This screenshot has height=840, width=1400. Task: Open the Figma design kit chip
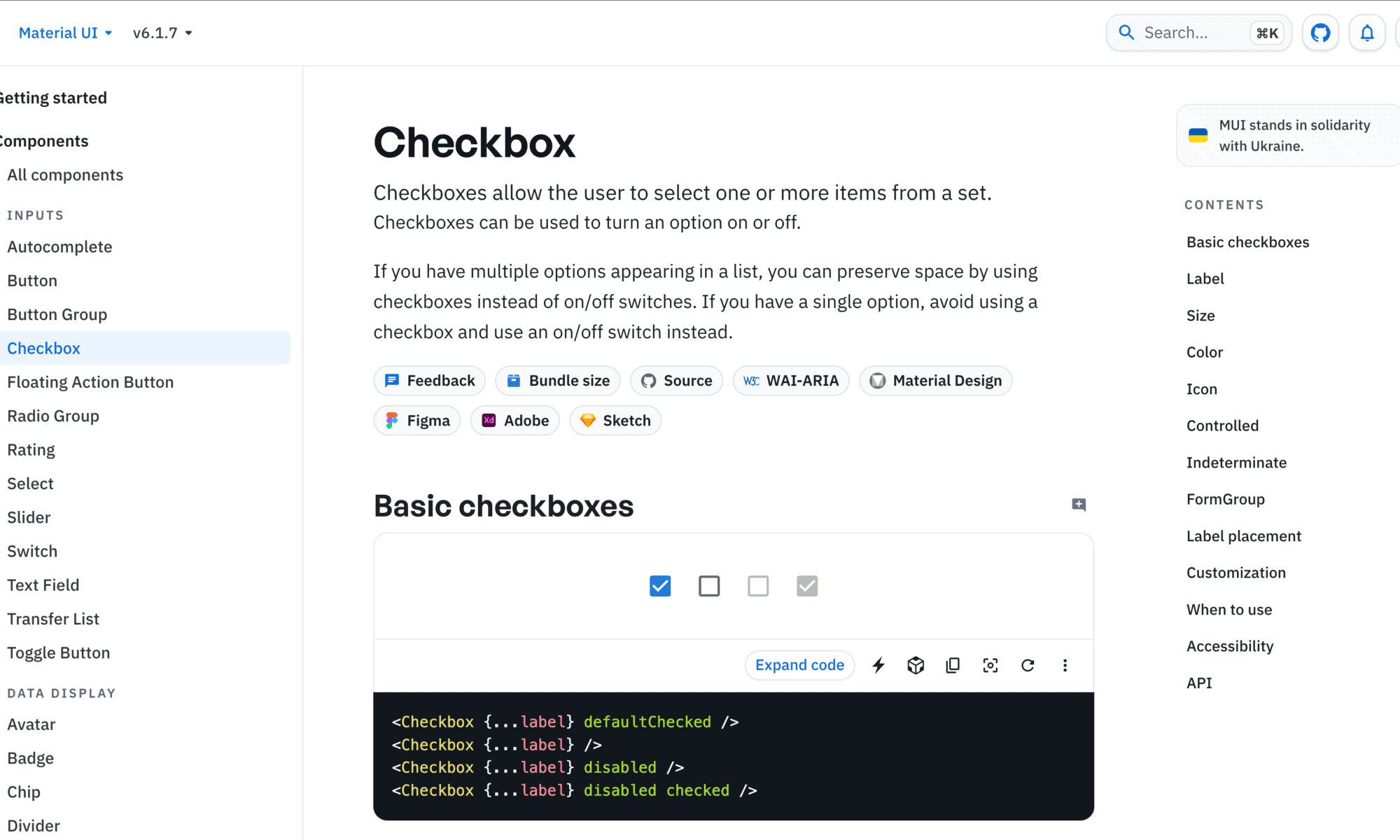click(x=417, y=421)
